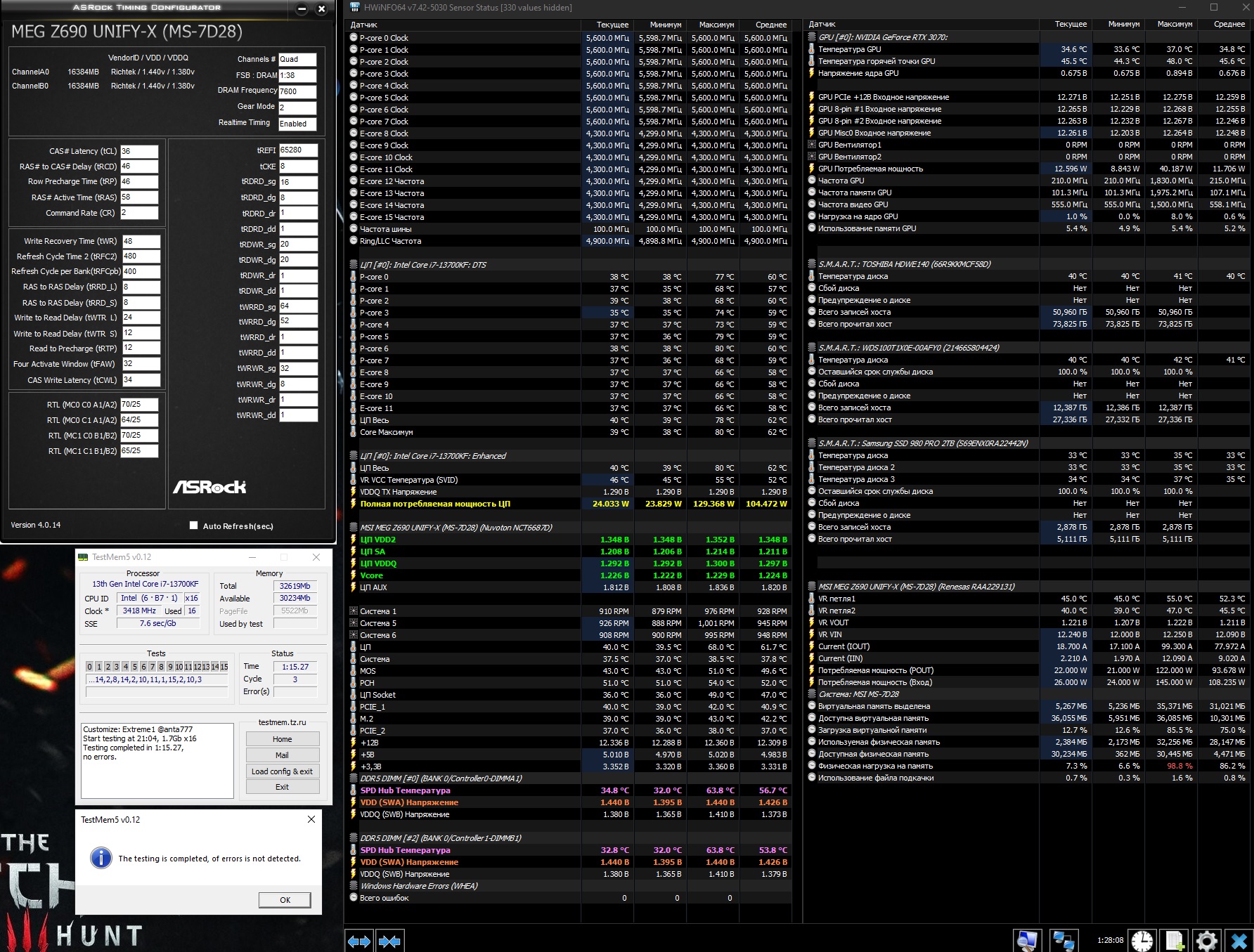Sort by the Максимум column in the right sensor pane
The image size is (1254, 952).
[x=1170, y=24]
